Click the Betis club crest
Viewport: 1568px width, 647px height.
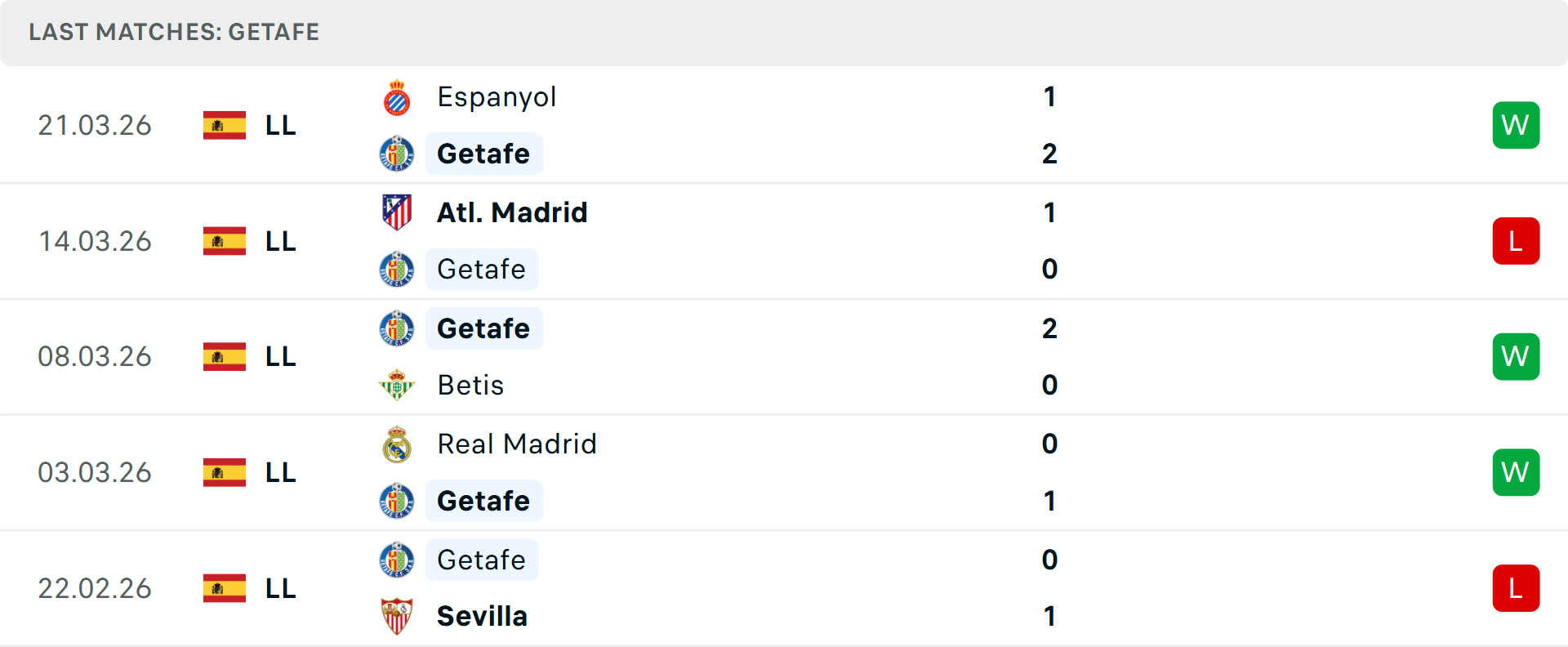tap(397, 385)
